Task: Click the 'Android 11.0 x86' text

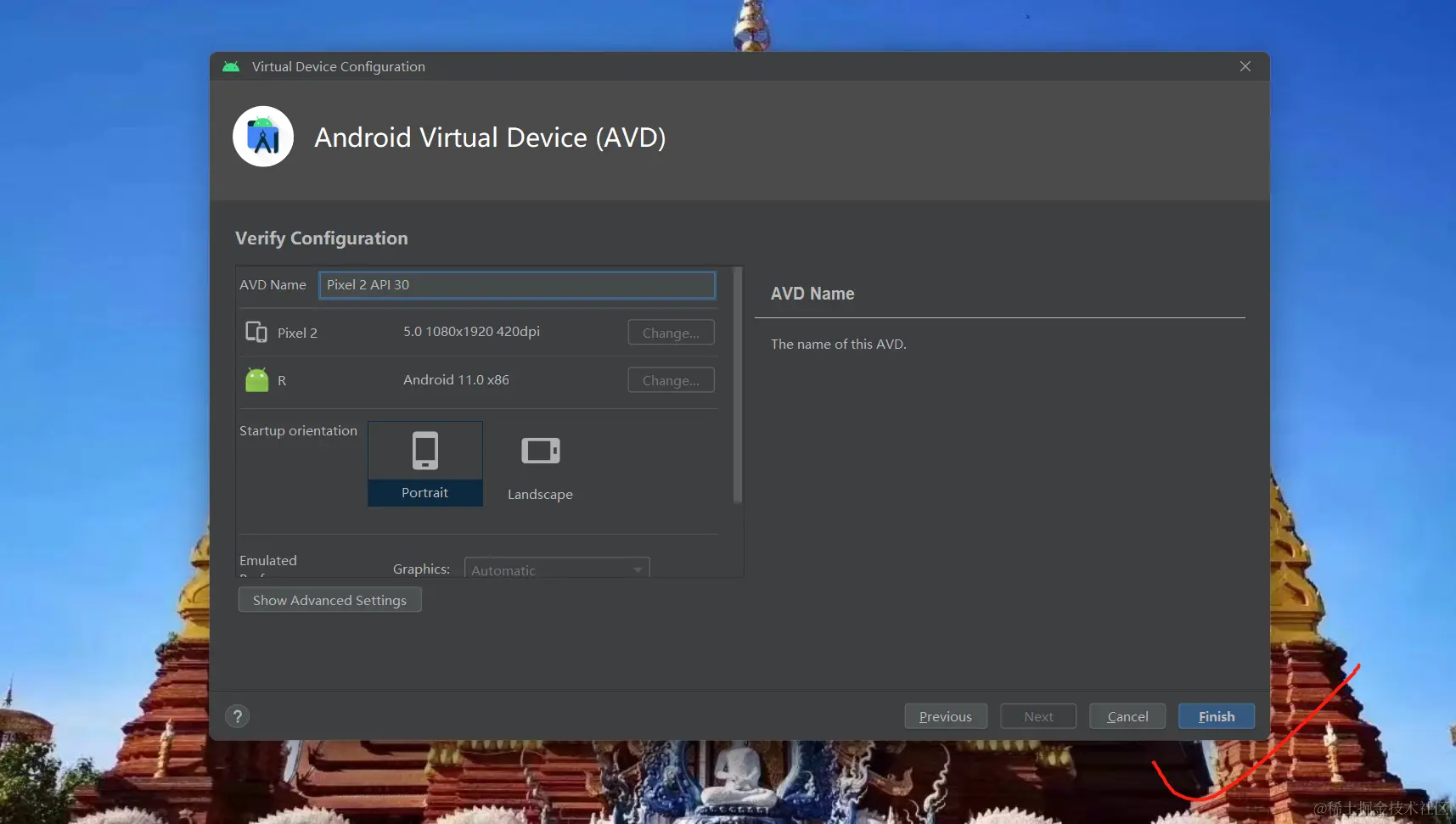Action: tap(456, 379)
